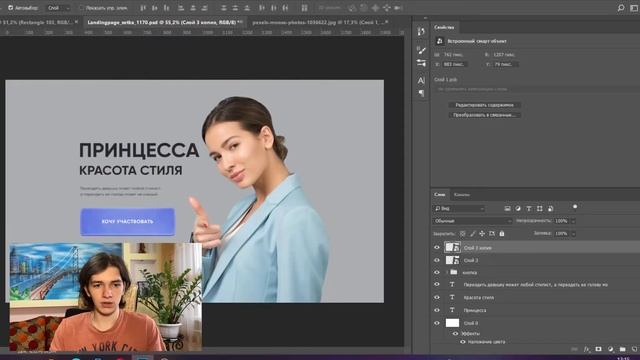Click the add layer mask icon
640x360 pixels.
tap(598, 349)
